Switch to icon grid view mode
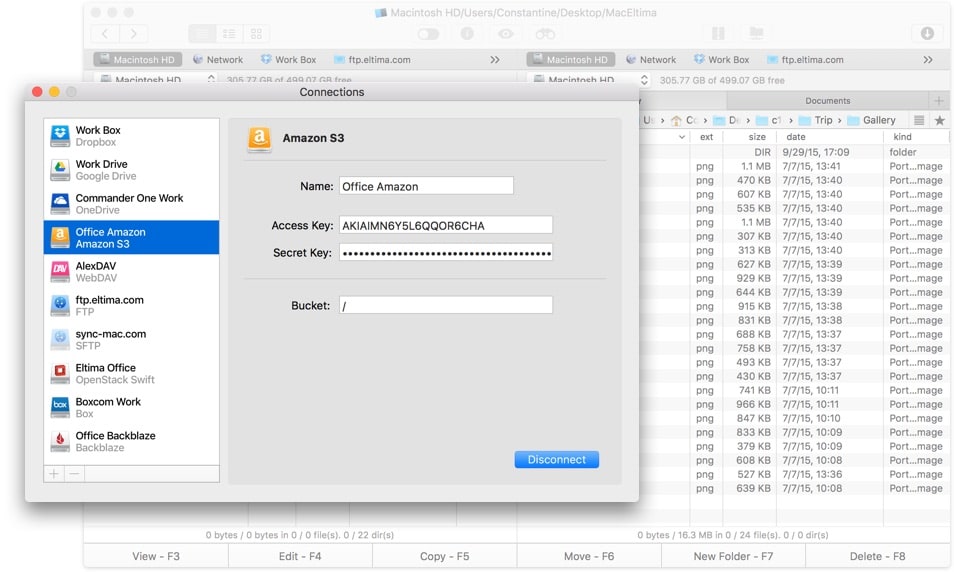 [x=256, y=33]
